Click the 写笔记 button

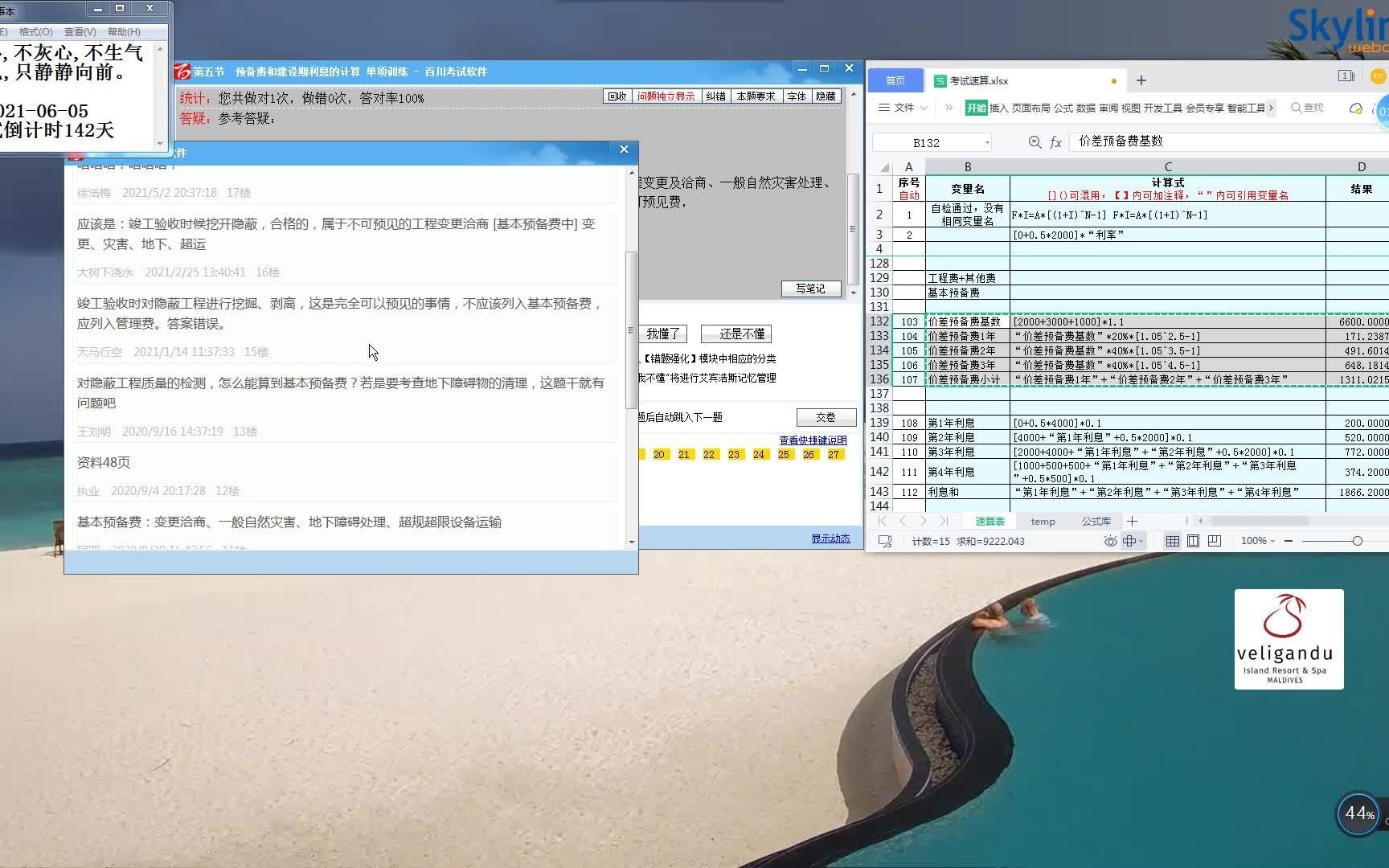point(810,289)
